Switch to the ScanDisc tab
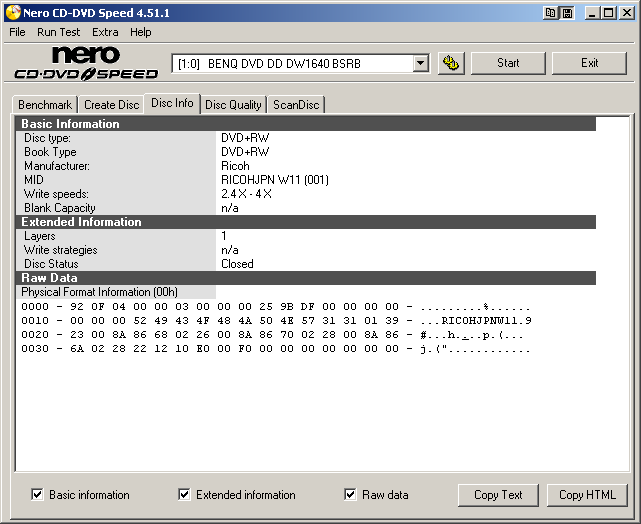Screen dimensions: 641x524 pyautogui.click(x=296, y=105)
